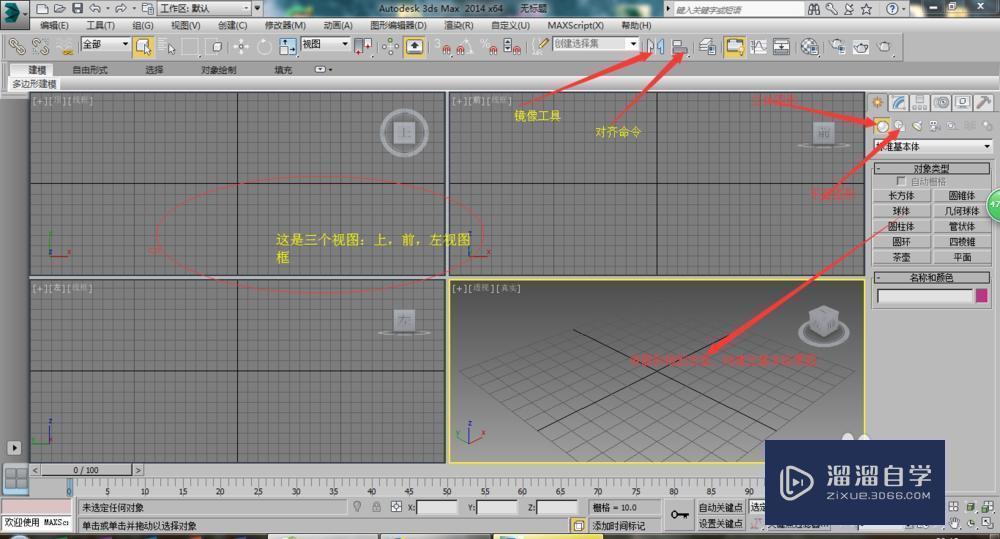This screenshot has height=539, width=1000.
Task: Collapse the 对象类型 rollout
Action: (x=932, y=168)
